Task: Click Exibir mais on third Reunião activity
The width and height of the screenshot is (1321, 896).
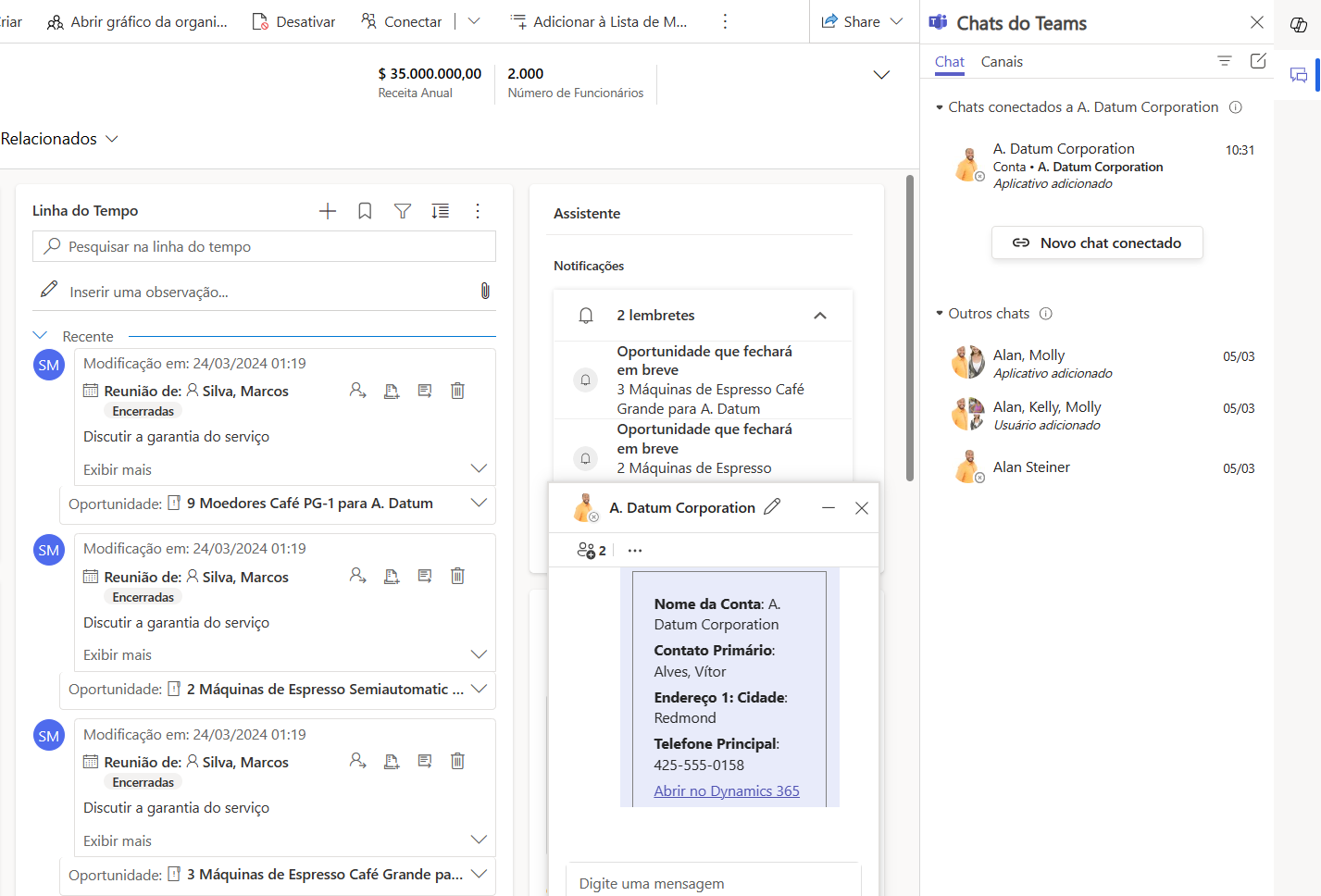Action: pos(118,840)
